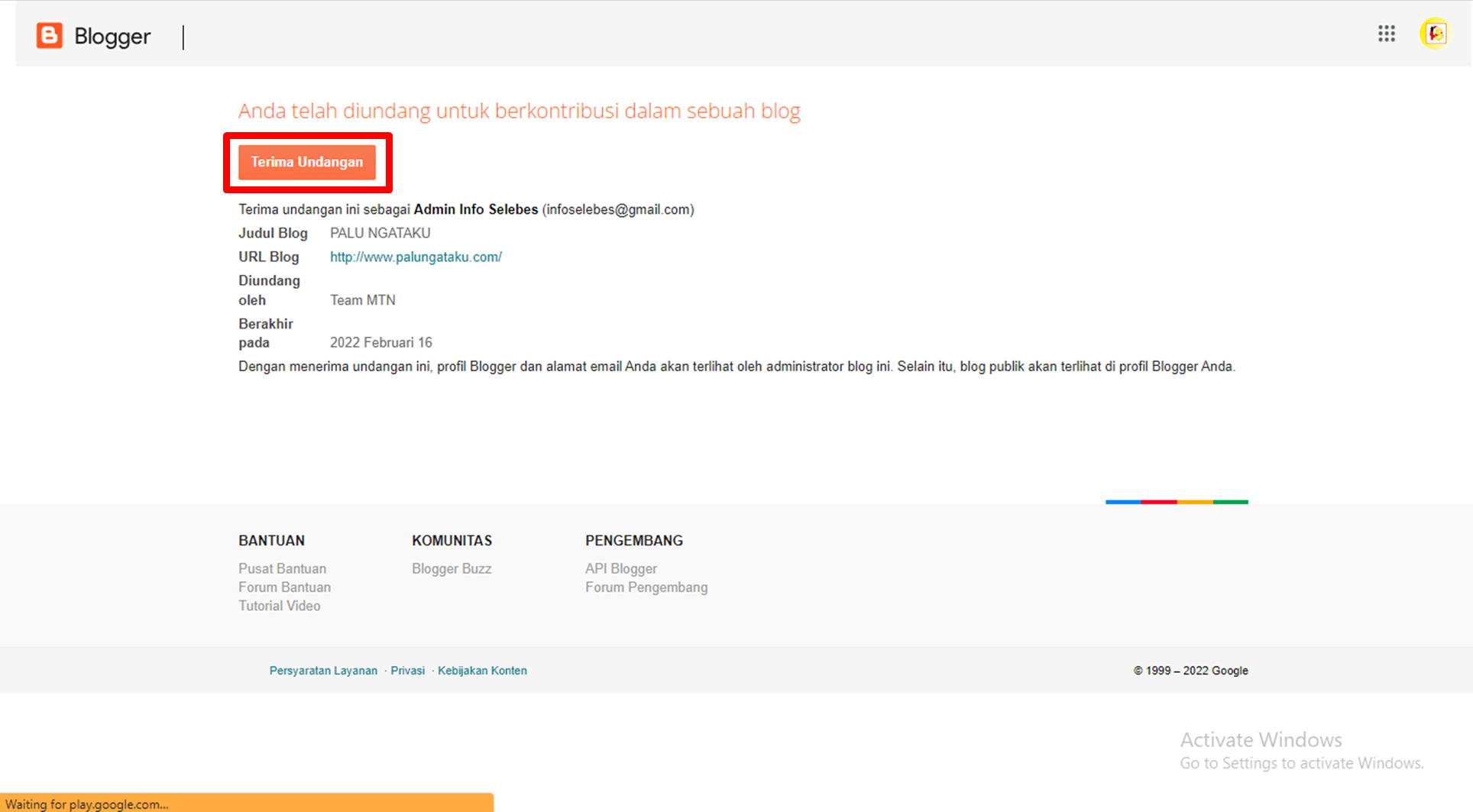Click the 'Judul Blog' label
The height and width of the screenshot is (812, 1473).
point(273,233)
